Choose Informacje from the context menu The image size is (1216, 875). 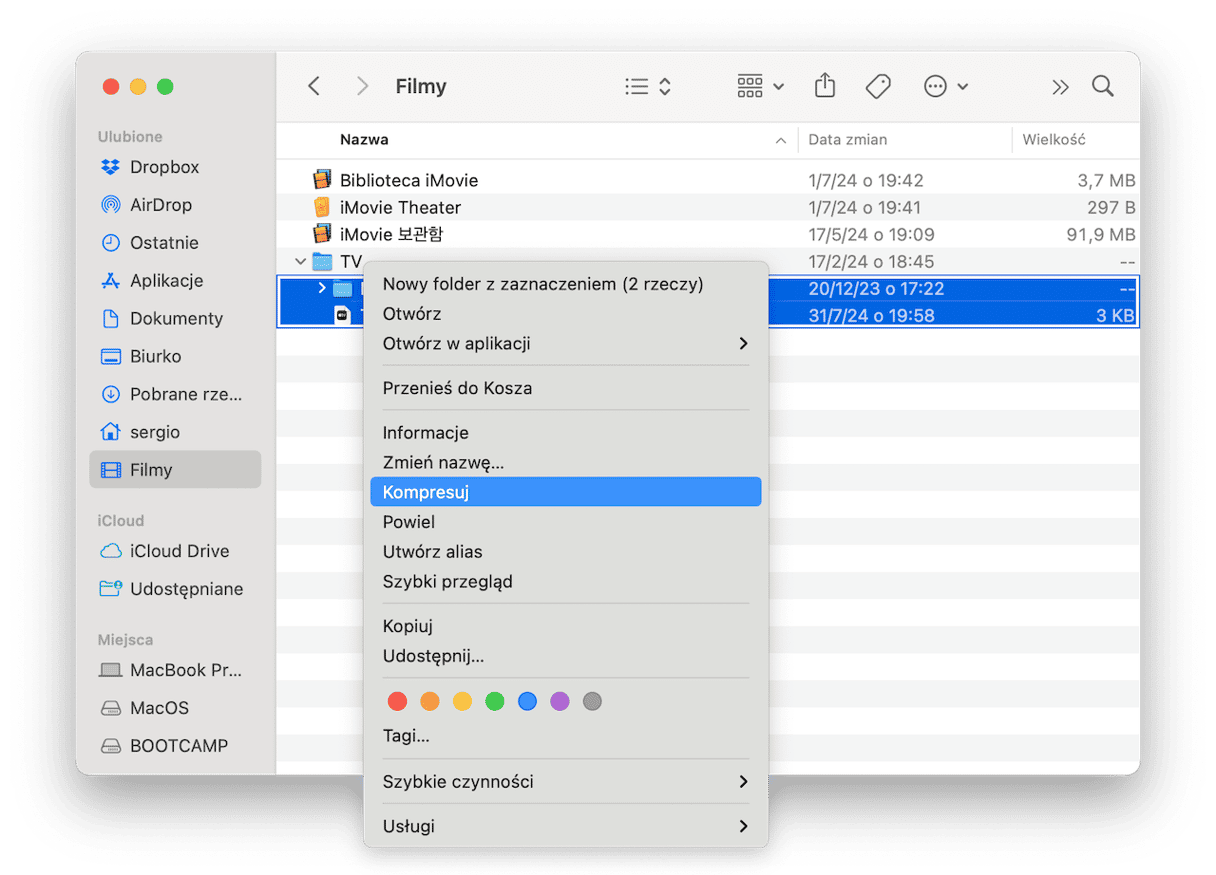(x=566, y=433)
